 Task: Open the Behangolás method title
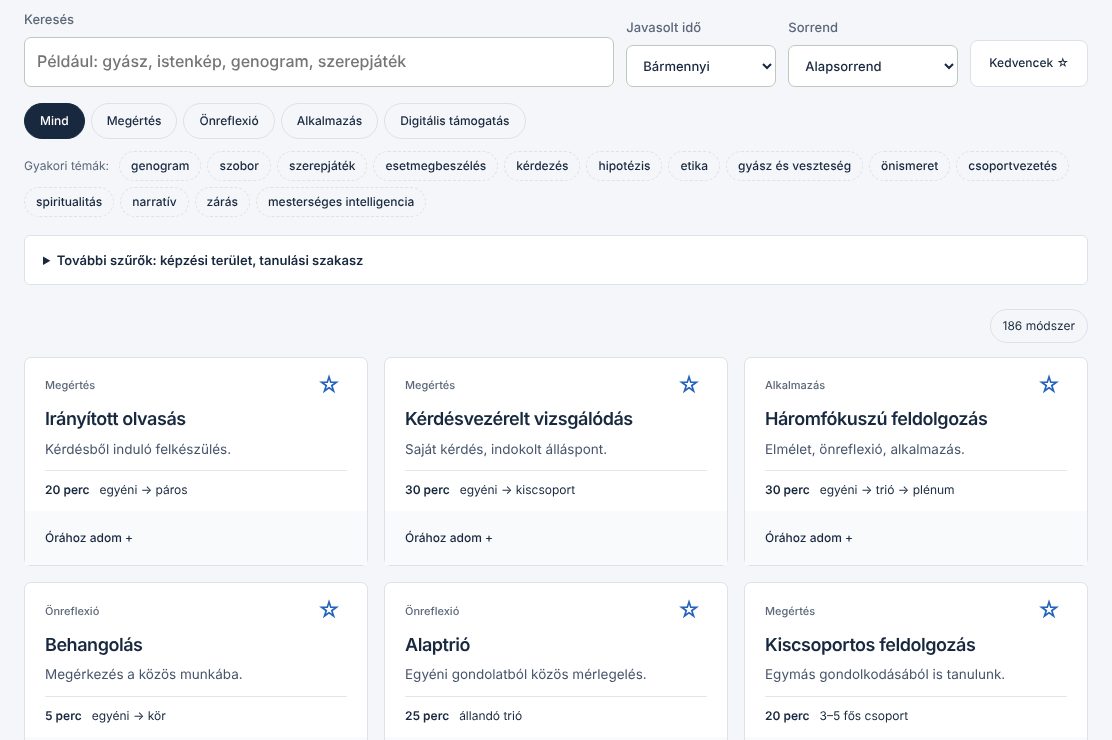click(x=94, y=644)
